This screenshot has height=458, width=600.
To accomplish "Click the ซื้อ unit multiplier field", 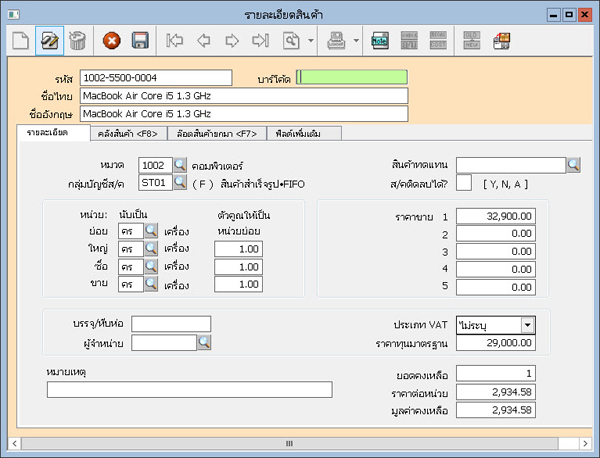I will tap(238, 267).
